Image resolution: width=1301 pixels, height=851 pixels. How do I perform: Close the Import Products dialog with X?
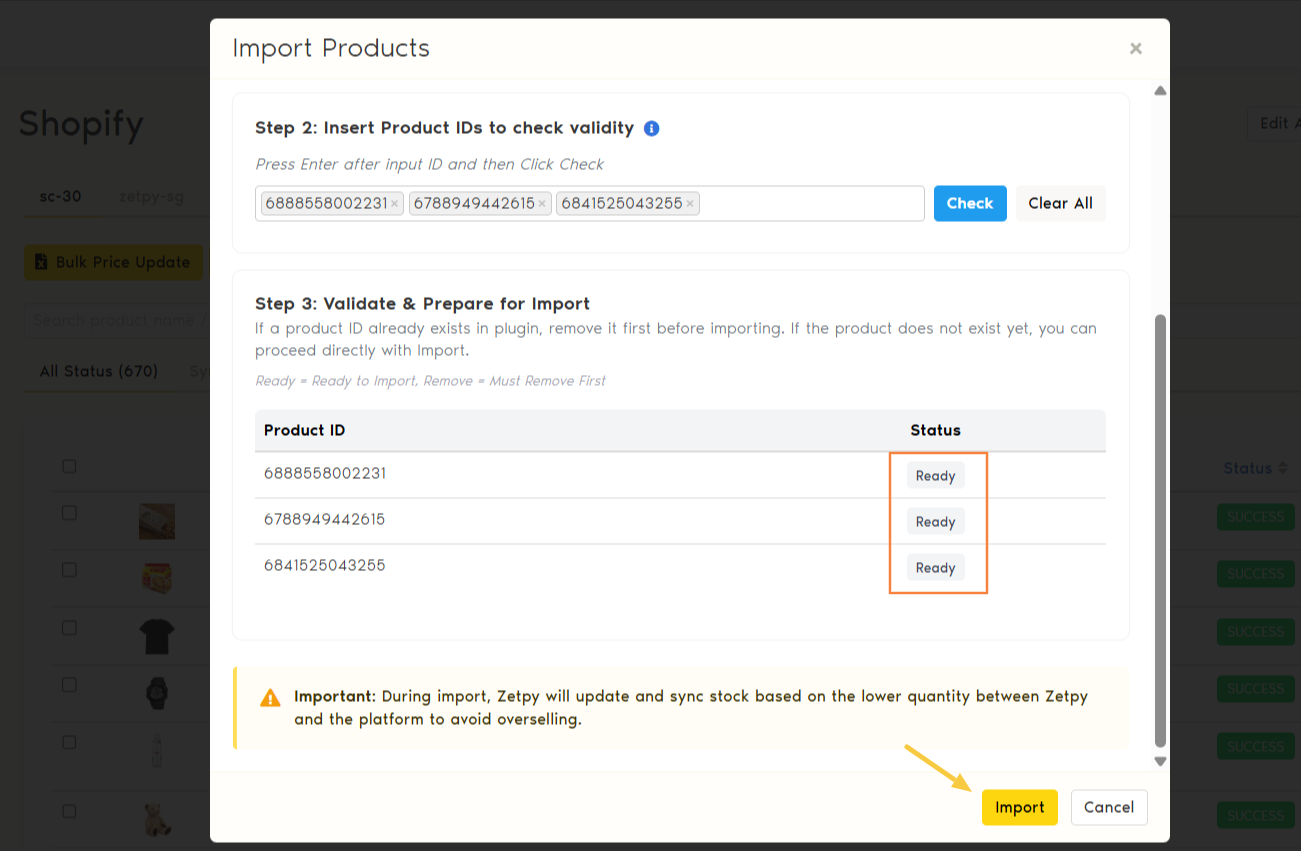coord(1135,48)
